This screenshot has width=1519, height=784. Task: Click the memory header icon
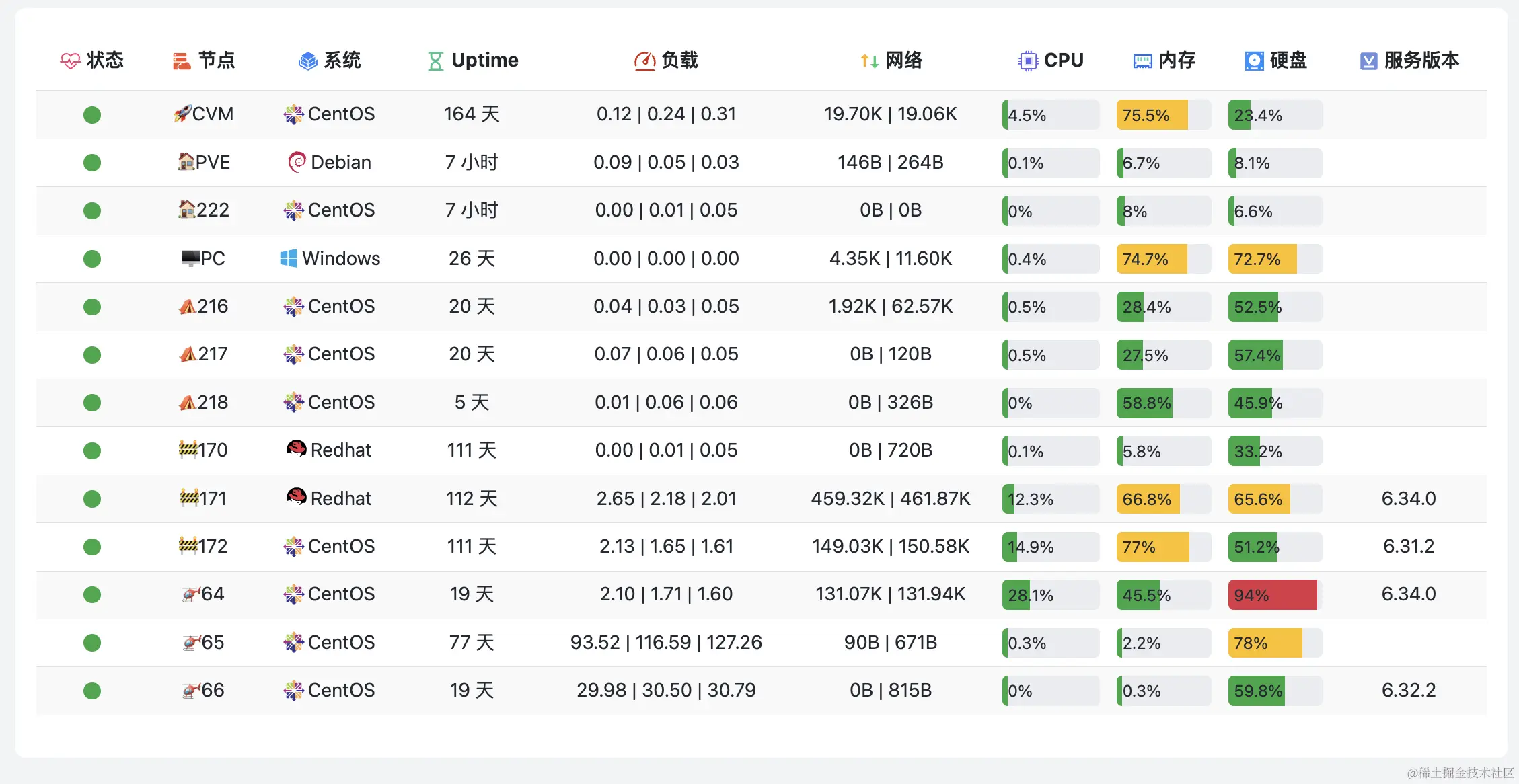(x=1142, y=61)
